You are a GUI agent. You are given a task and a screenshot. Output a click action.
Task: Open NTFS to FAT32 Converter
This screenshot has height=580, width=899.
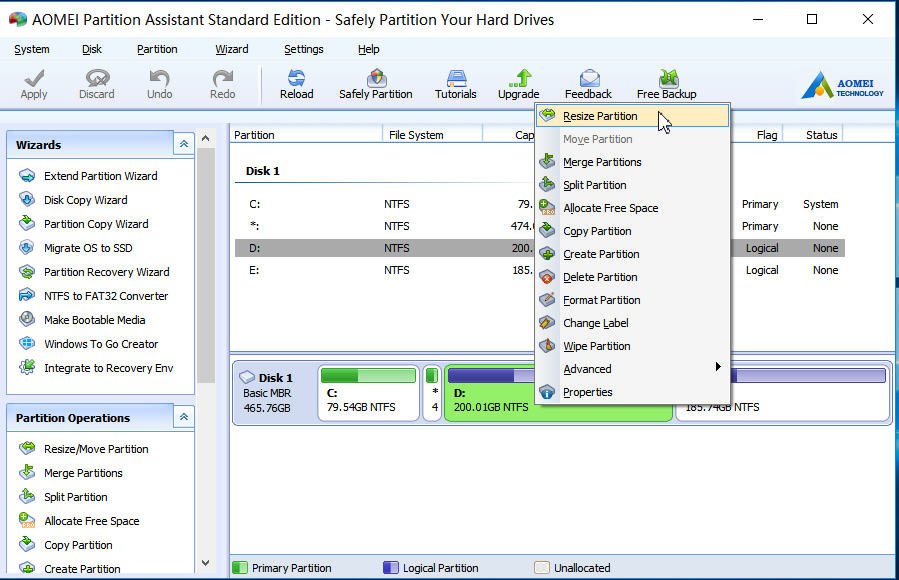[x=106, y=296]
